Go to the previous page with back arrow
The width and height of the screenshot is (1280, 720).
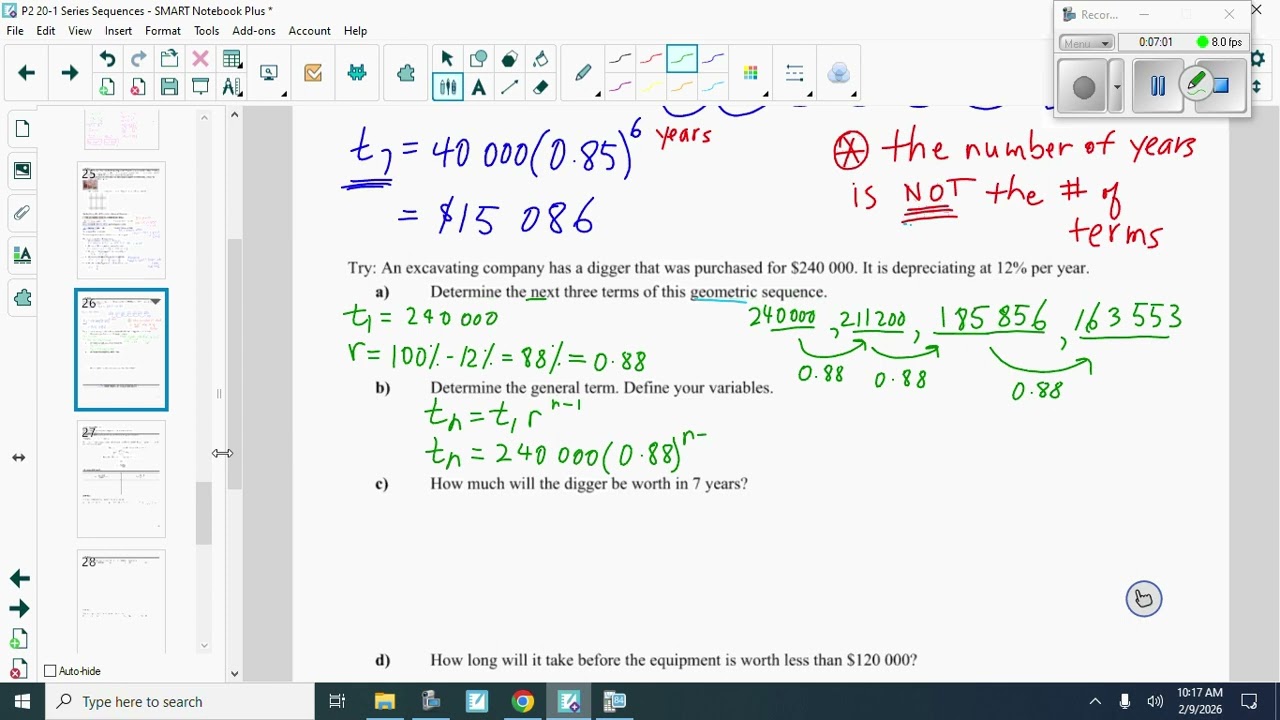[x=27, y=73]
